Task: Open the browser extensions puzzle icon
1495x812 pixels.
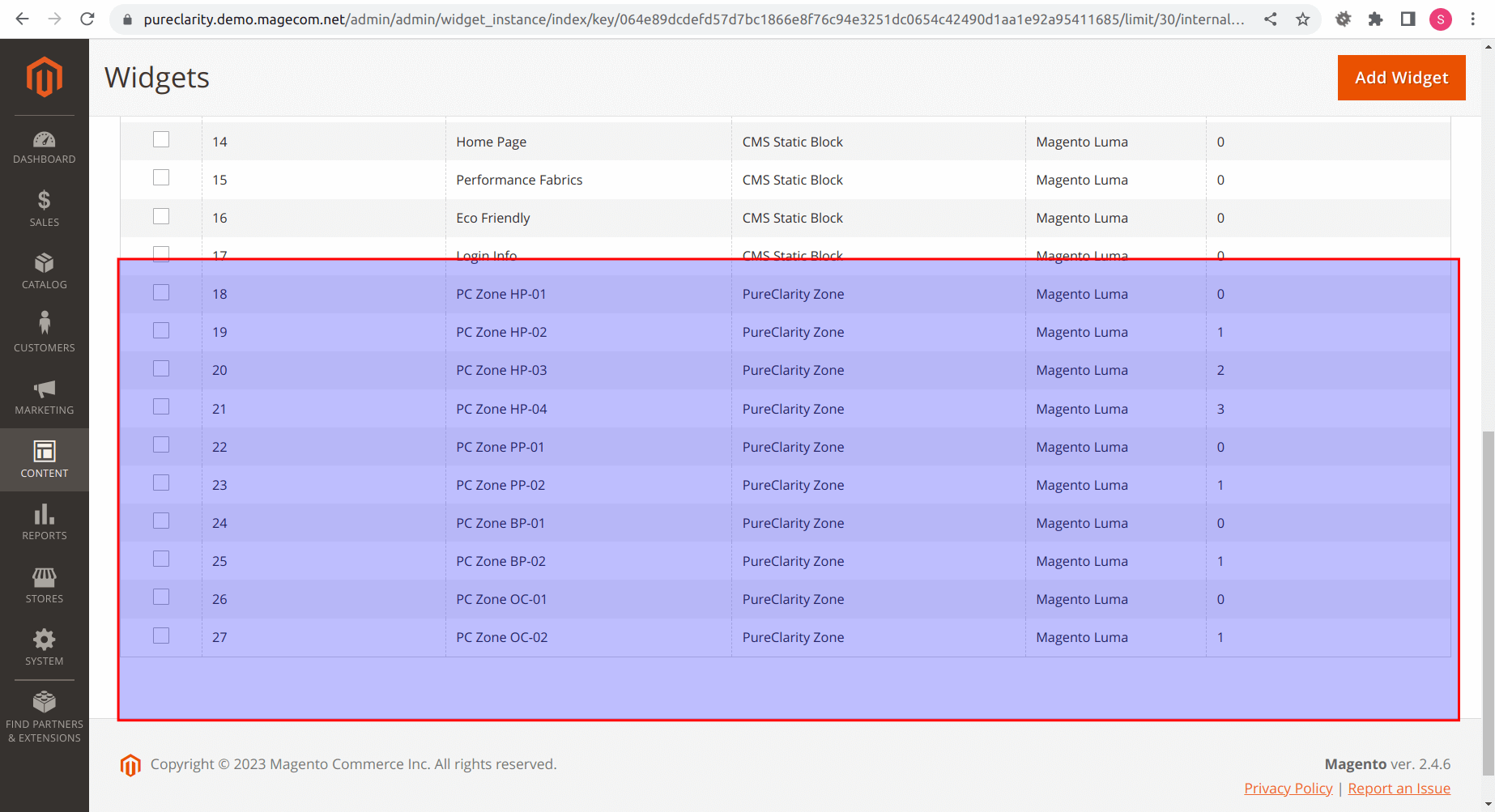Action: [1376, 19]
